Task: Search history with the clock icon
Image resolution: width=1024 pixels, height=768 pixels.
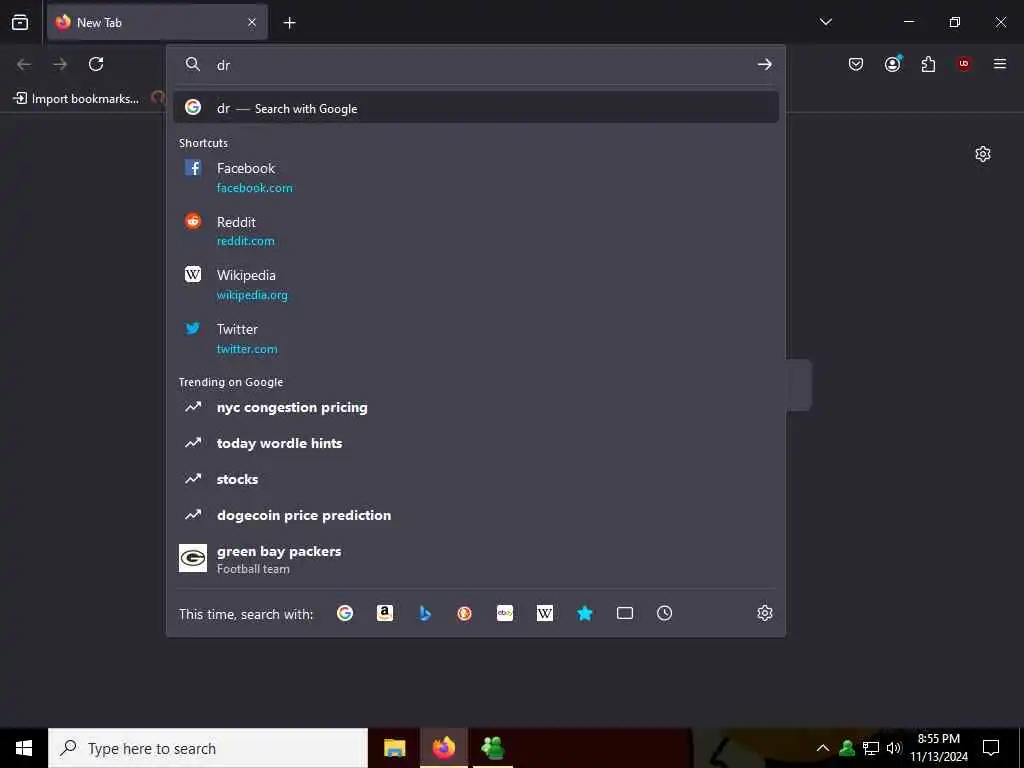Action: tap(664, 613)
